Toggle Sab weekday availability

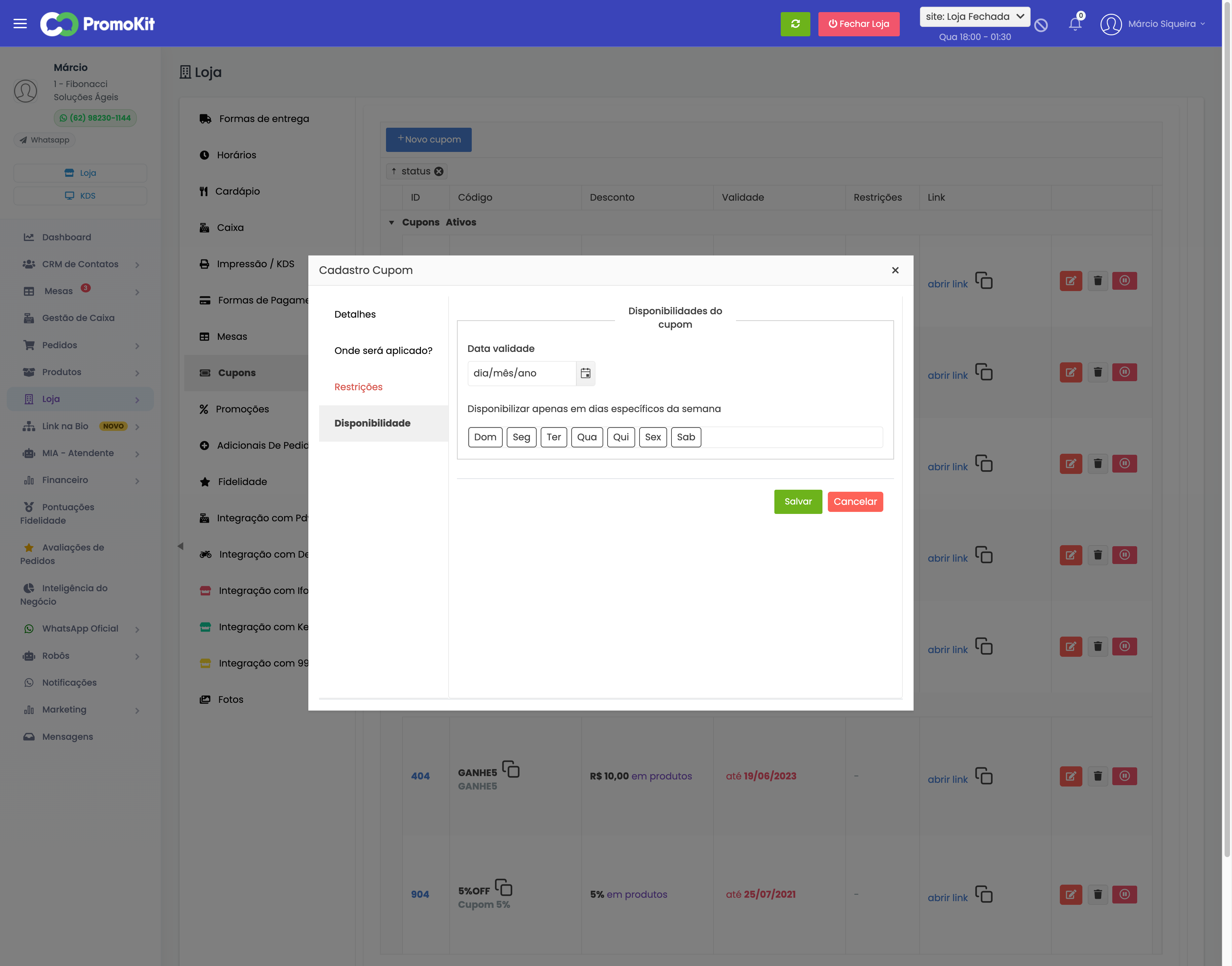pos(686,437)
